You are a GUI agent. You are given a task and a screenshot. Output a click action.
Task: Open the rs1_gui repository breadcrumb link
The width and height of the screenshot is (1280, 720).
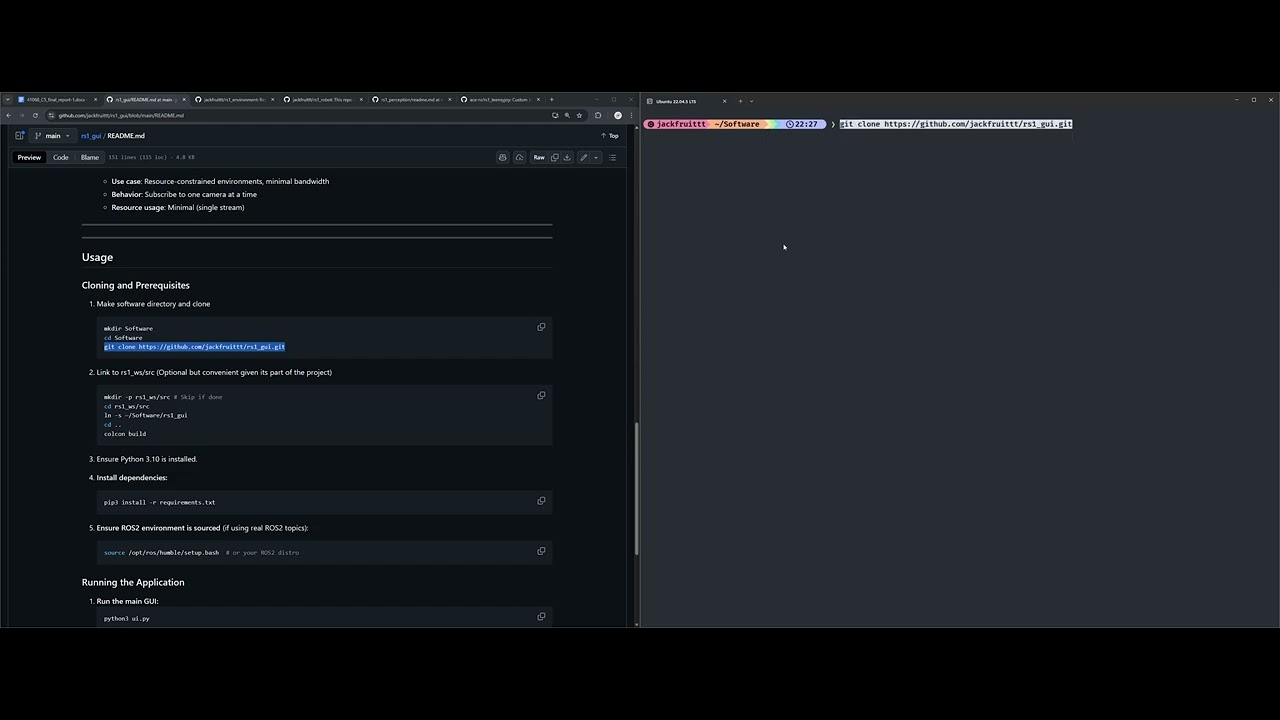91,136
